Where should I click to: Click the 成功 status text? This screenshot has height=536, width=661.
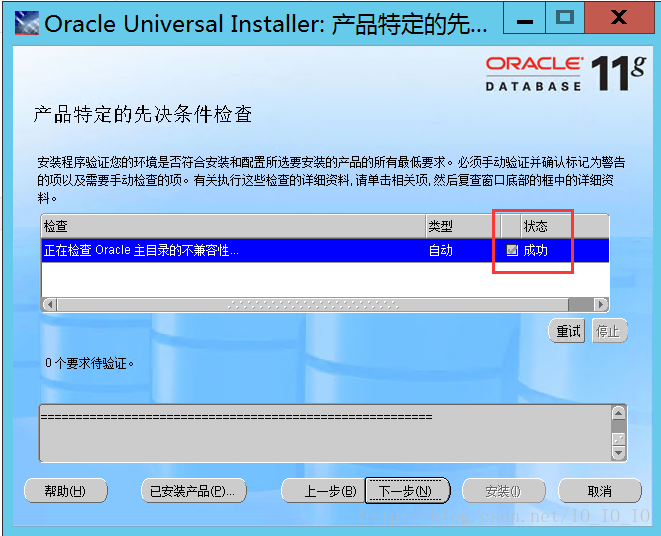[535, 250]
